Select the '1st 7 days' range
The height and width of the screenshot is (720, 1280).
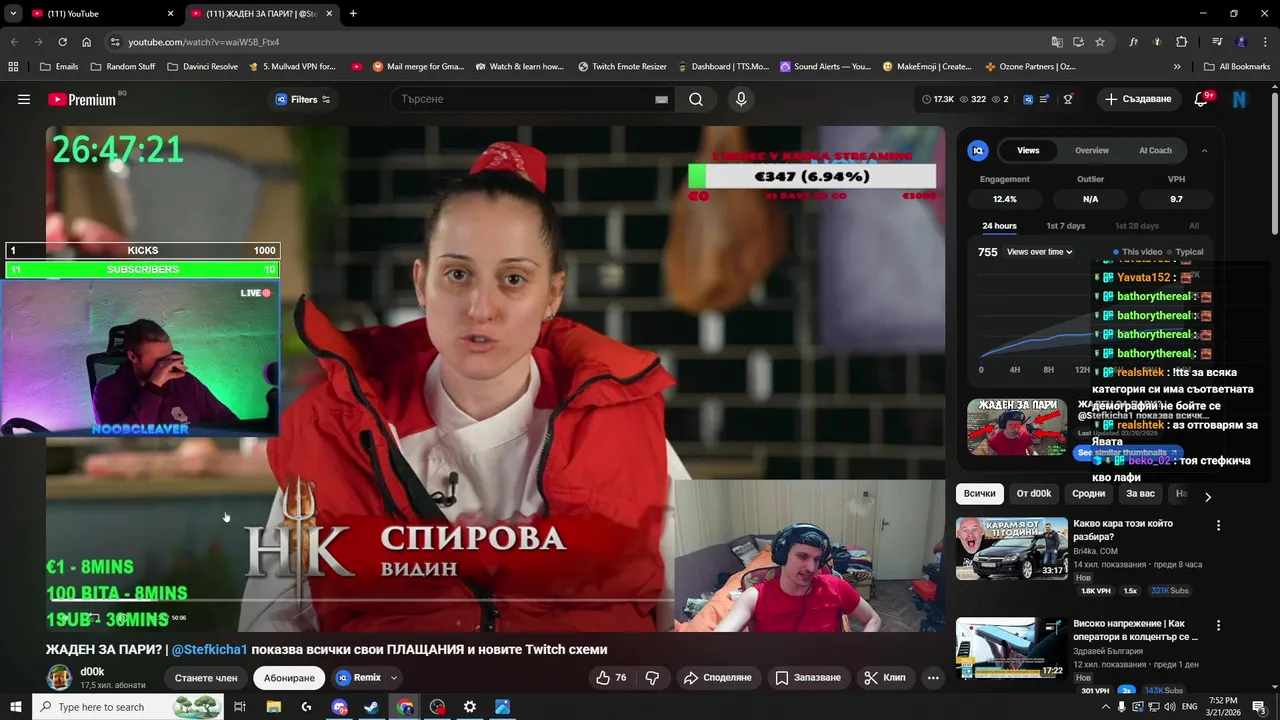pyautogui.click(x=1065, y=226)
